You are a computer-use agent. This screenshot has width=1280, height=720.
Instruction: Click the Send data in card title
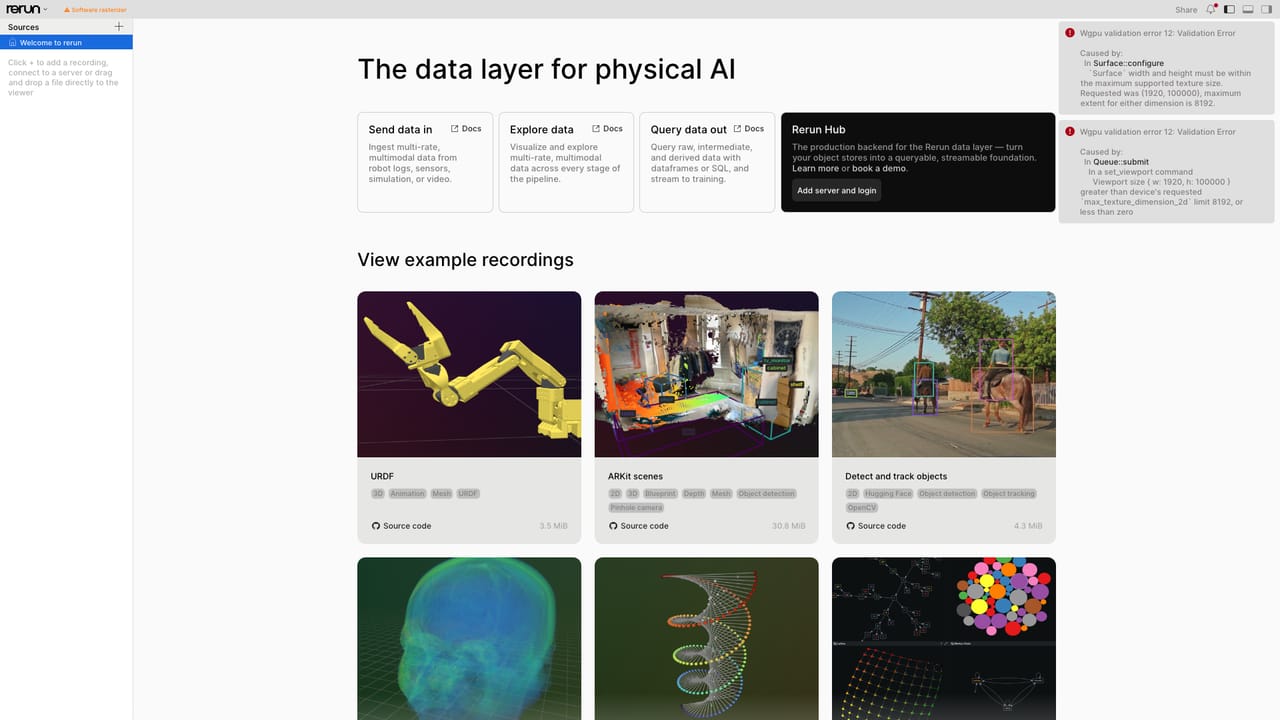coord(400,130)
